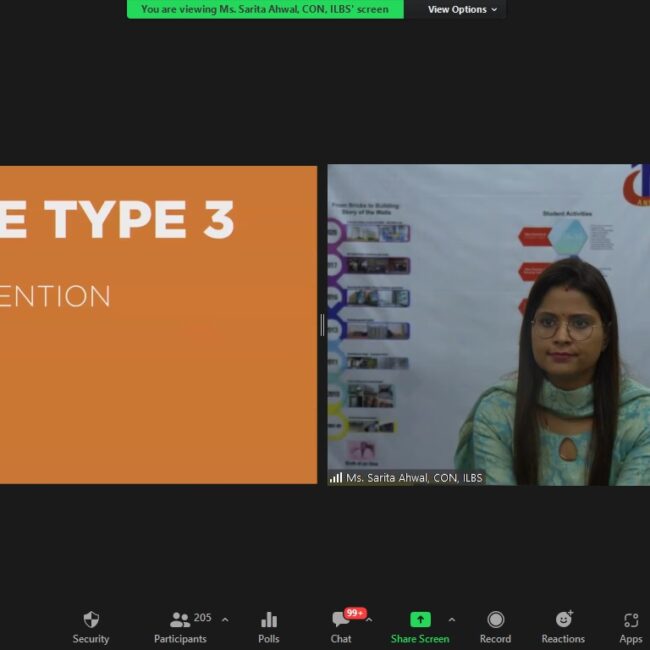Start recording with the Record icon
The width and height of the screenshot is (650, 650).
(495, 620)
